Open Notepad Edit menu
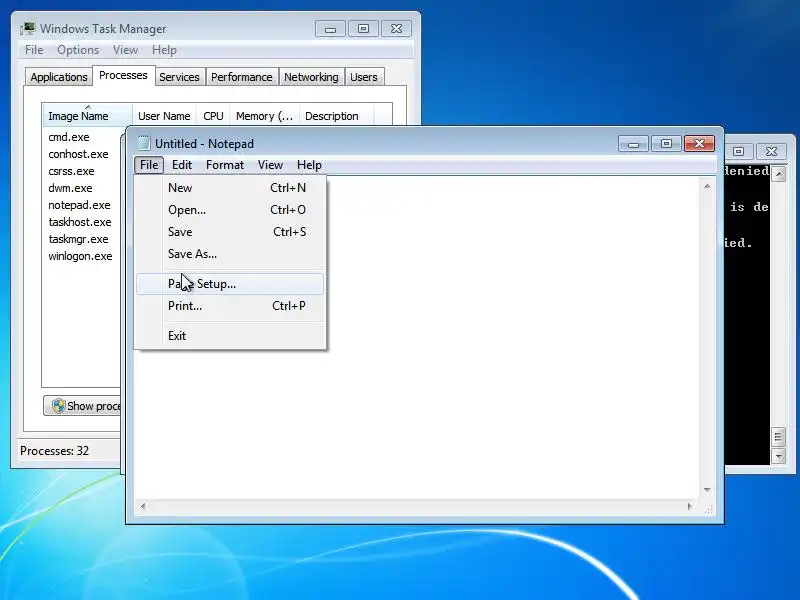Screen dimensions: 800x600 point(182,165)
